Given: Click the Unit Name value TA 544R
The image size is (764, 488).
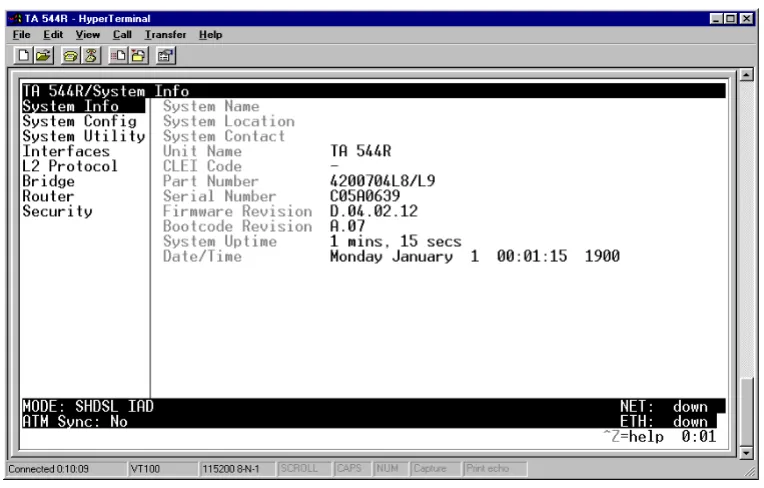Looking at the screenshot, I should (x=361, y=151).
